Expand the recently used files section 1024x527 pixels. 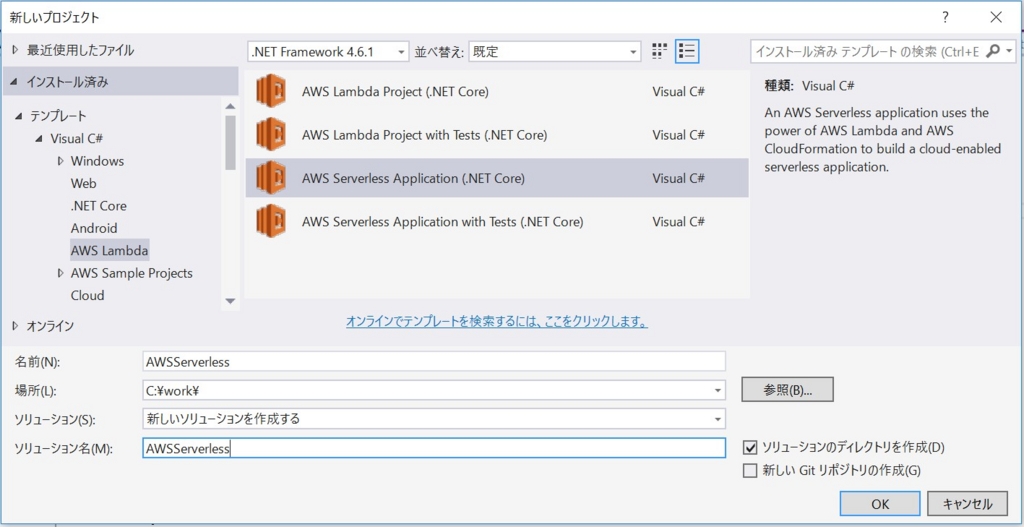(15, 50)
